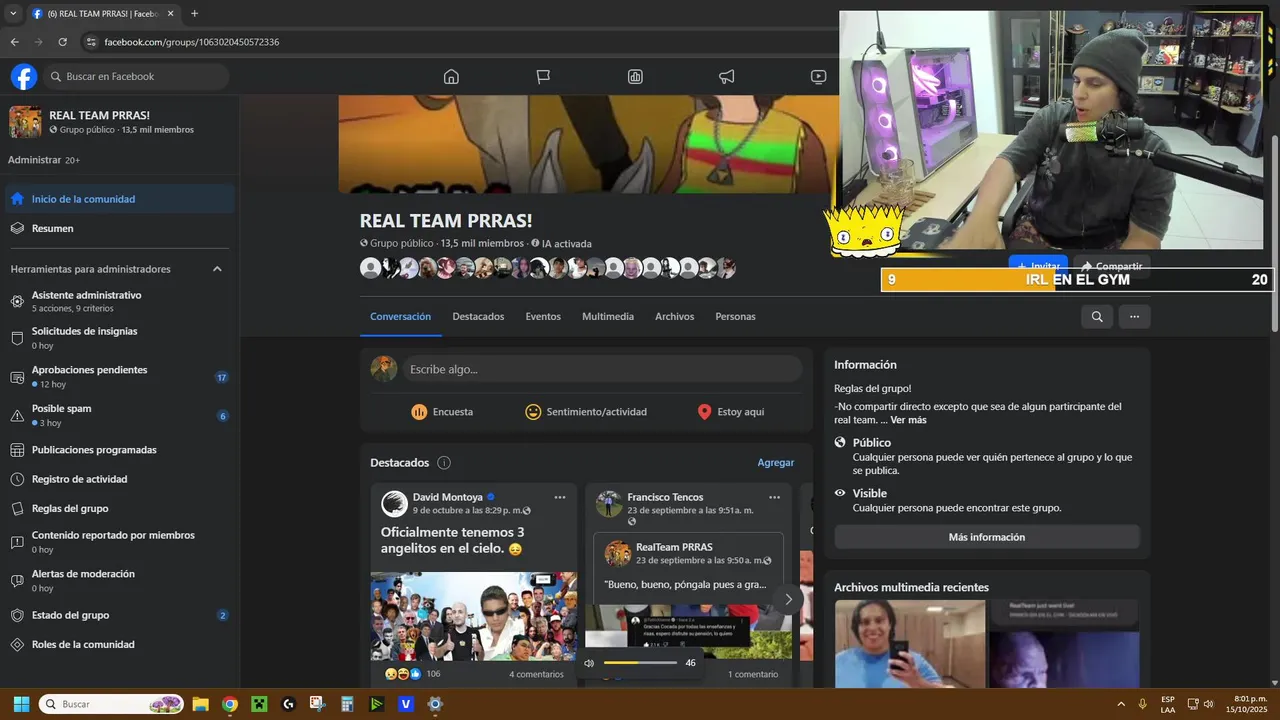This screenshot has width=1280, height=720.
Task: Adjust the video volume slider
Action: click(640, 663)
